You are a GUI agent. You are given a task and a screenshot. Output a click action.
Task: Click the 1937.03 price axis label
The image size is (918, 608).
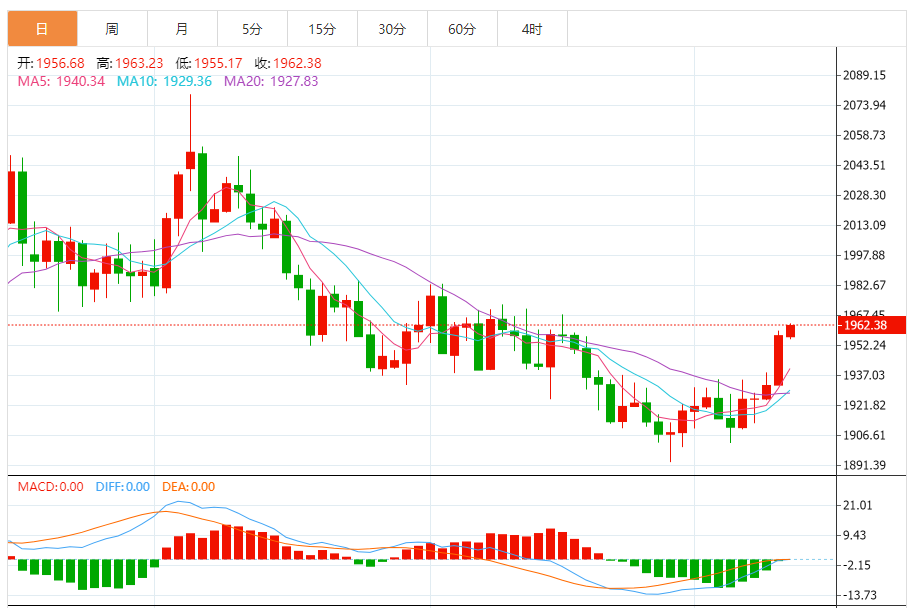pyautogui.click(x=864, y=375)
